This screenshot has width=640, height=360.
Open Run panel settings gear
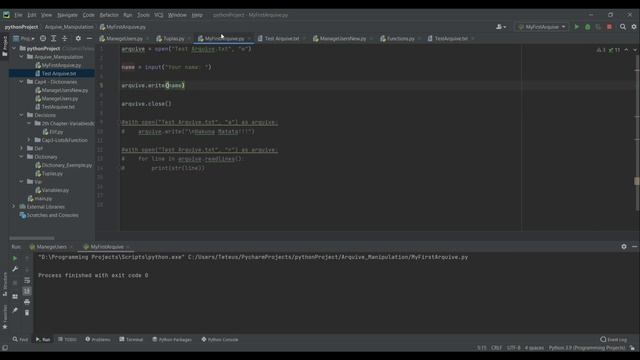point(624,247)
